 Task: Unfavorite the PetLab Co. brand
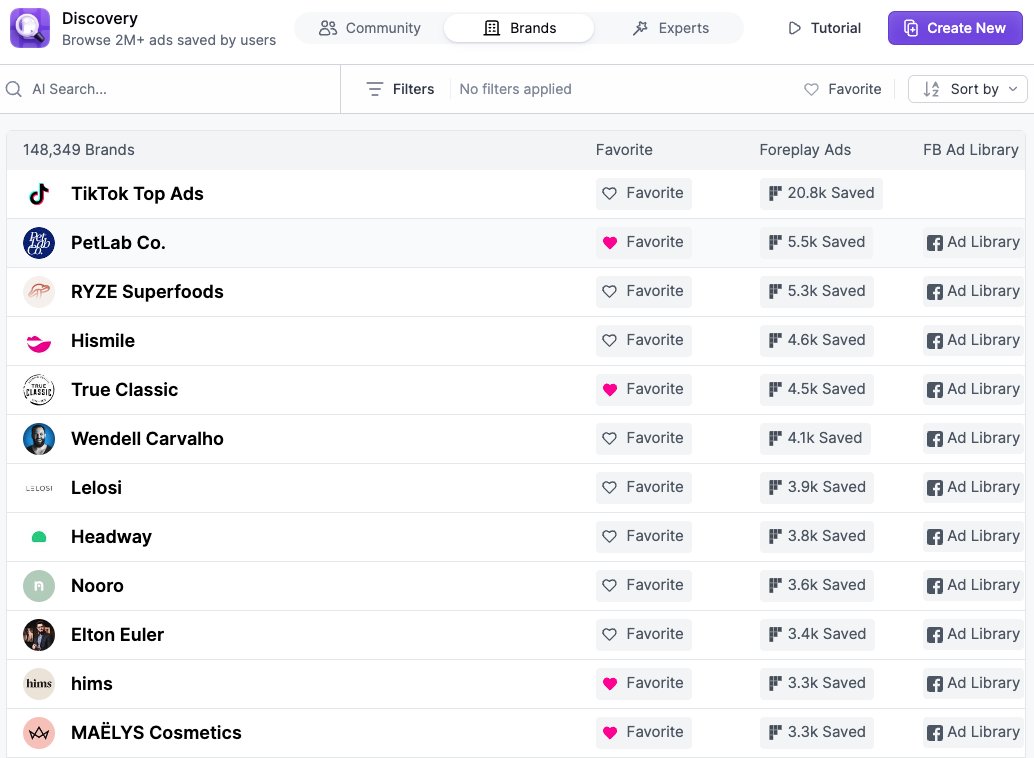coord(644,242)
